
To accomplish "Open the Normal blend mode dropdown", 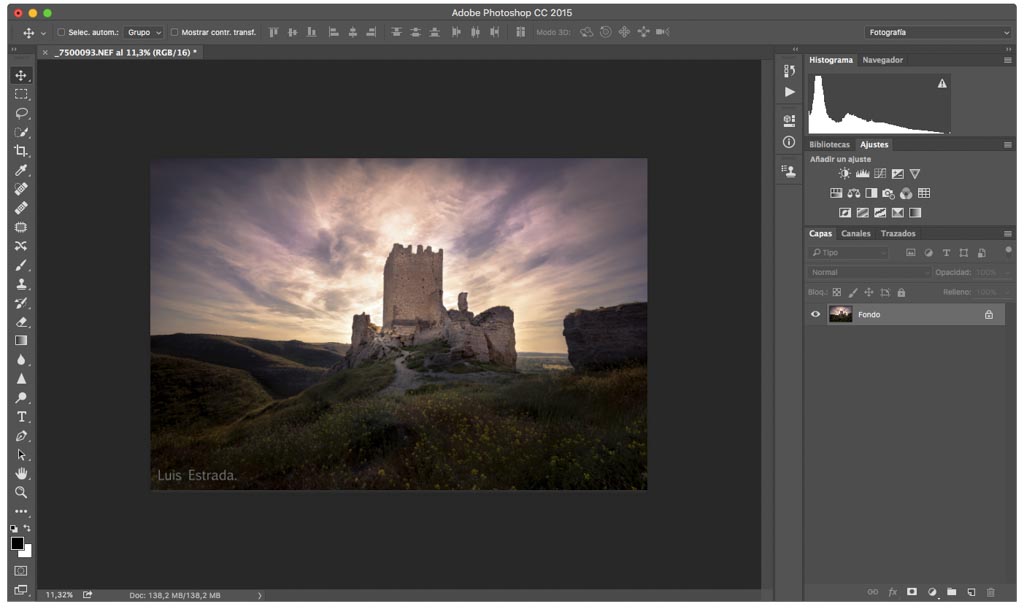I will point(868,273).
